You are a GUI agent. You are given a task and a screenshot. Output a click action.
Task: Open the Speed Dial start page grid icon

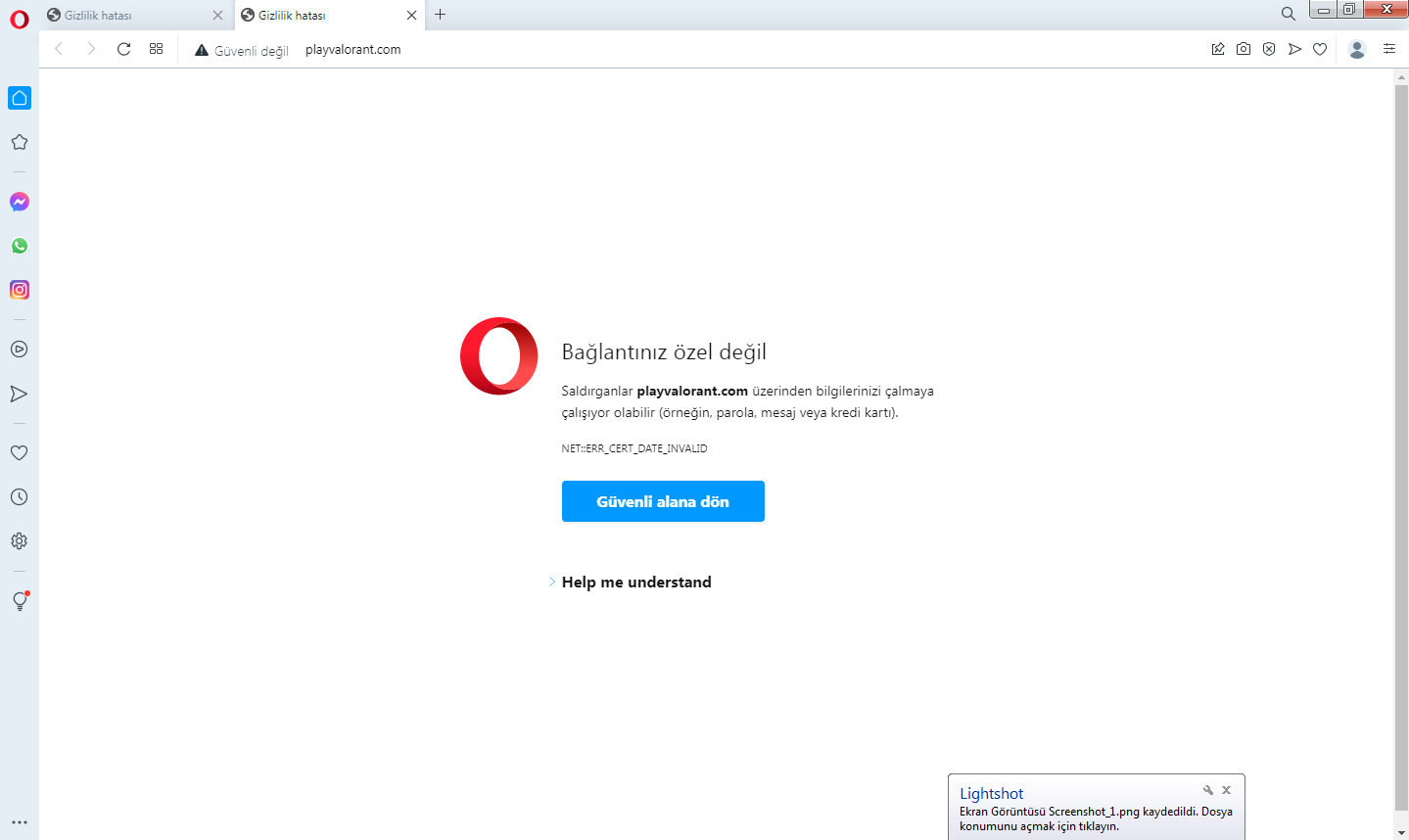tap(157, 49)
